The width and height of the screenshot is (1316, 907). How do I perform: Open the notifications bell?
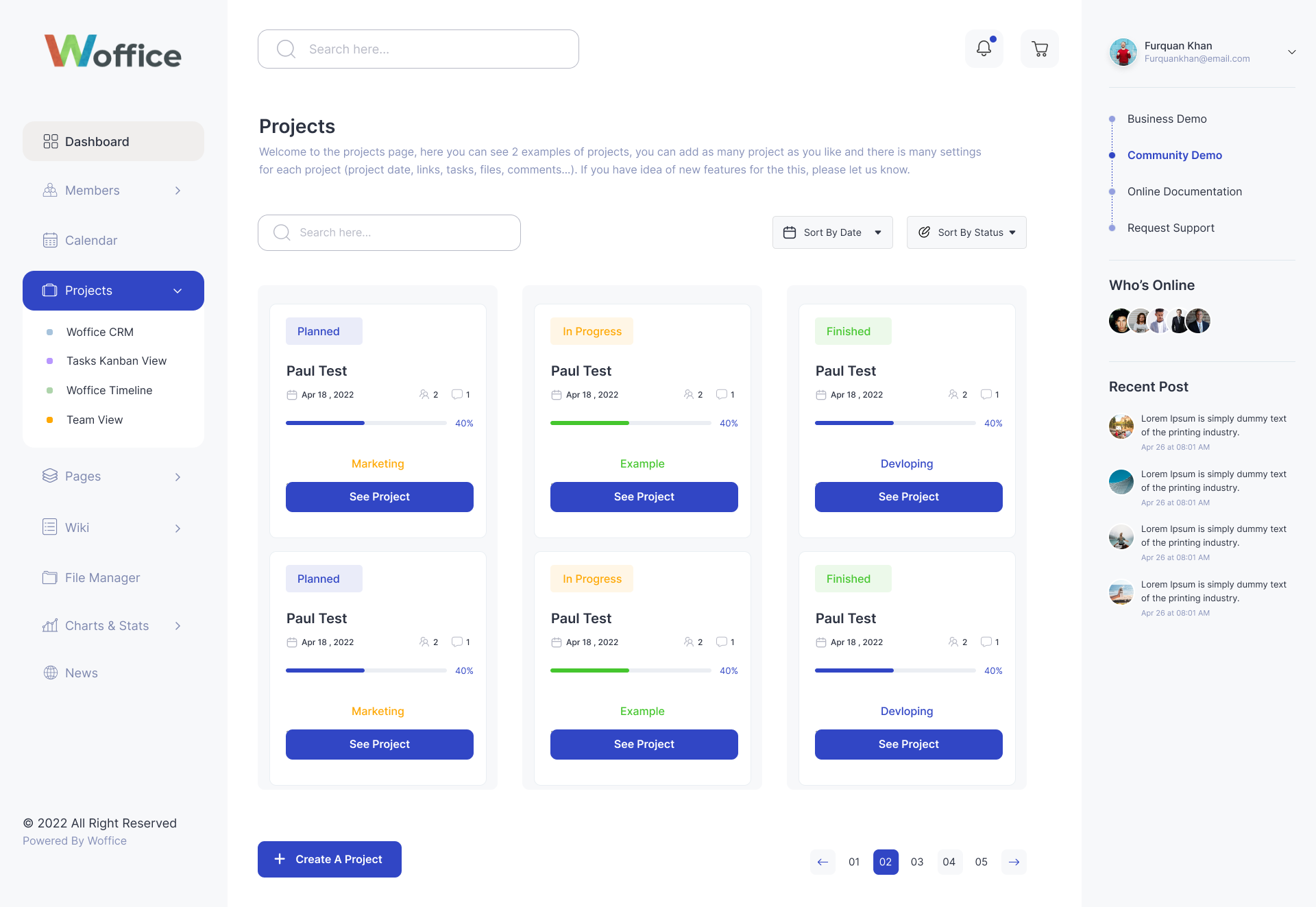click(x=984, y=49)
